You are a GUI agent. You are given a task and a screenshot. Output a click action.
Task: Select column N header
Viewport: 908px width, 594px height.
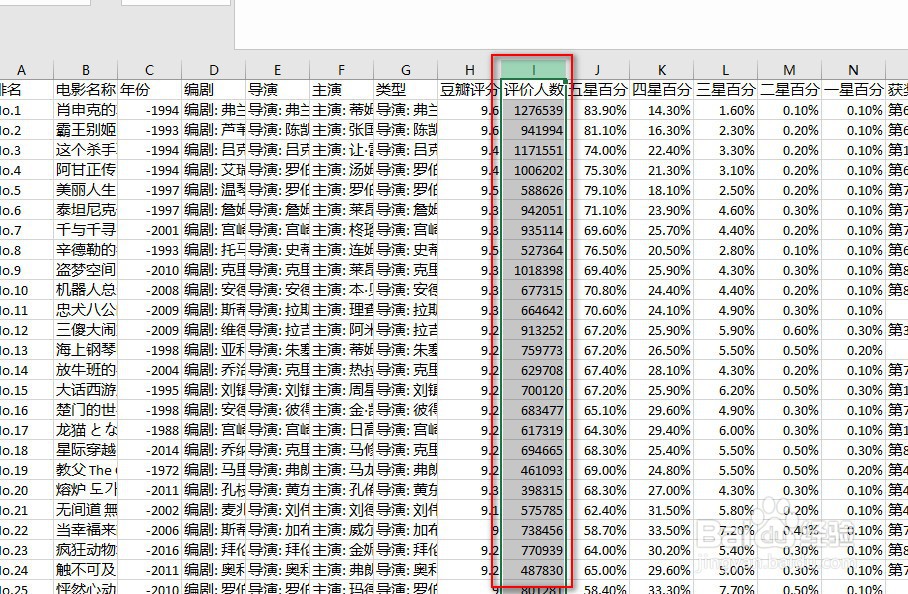(854, 70)
